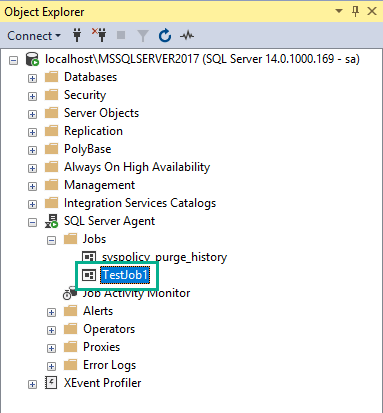Expand the Management node
Viewport: 383px width, 413px height.
click(32, 186)
